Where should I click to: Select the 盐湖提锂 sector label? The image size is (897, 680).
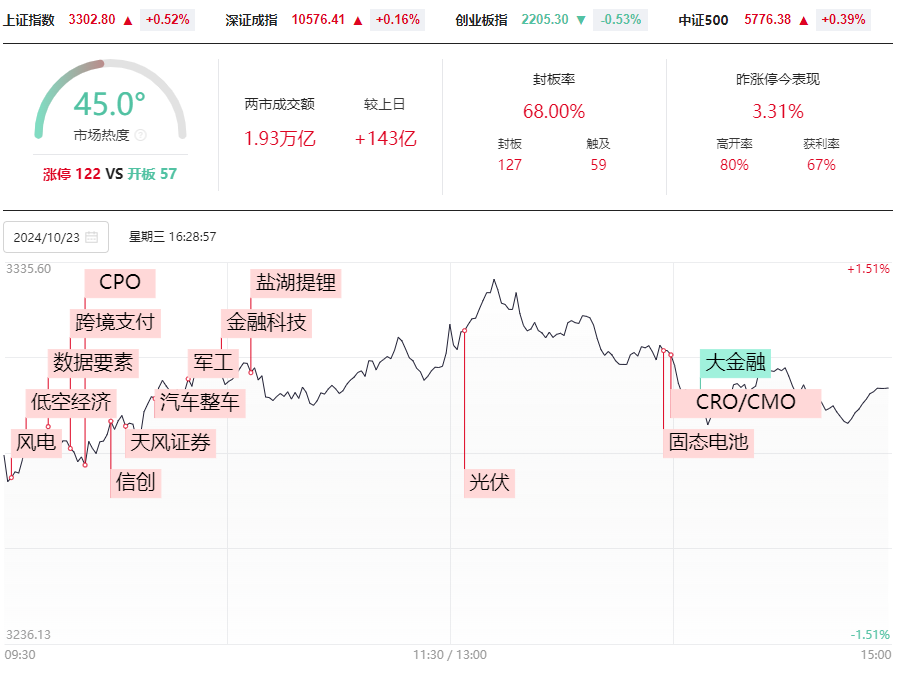point(296,283)
